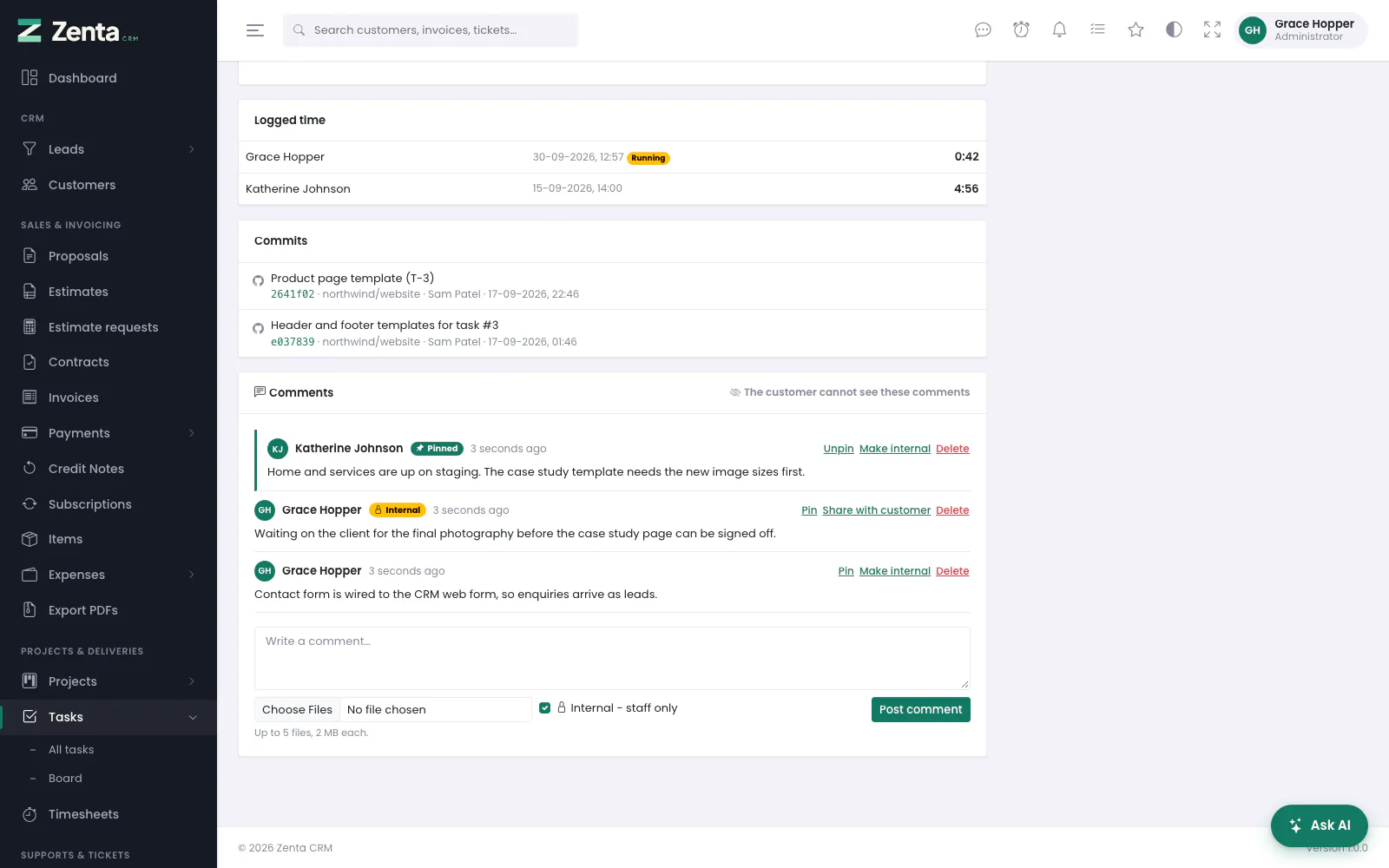Screen dimensions: 1389x868
Task: Click the Dashboard sidebar icon
Action: click(x=30, y=77)
